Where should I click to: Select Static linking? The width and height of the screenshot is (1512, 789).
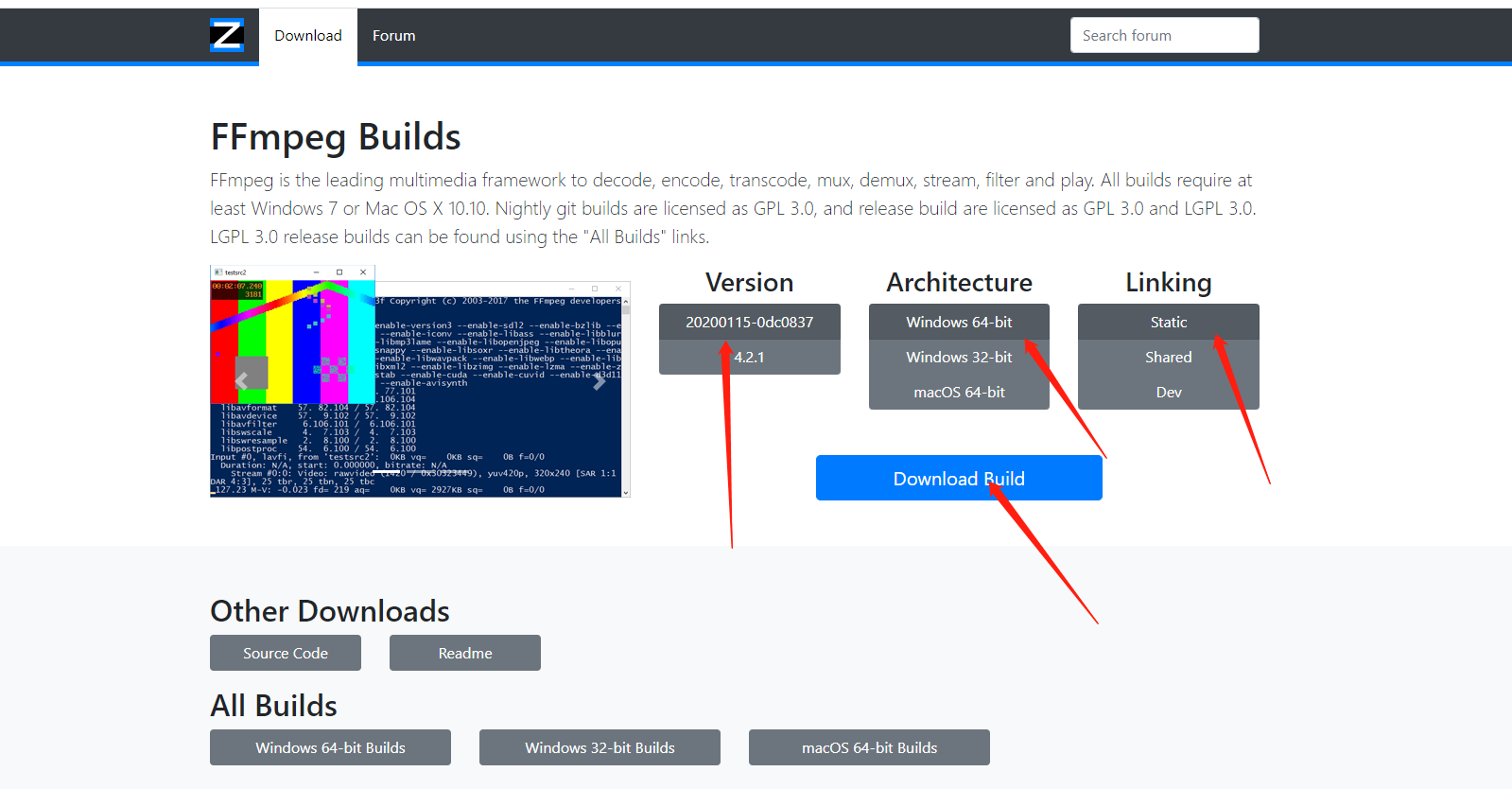click(1169, 322)
